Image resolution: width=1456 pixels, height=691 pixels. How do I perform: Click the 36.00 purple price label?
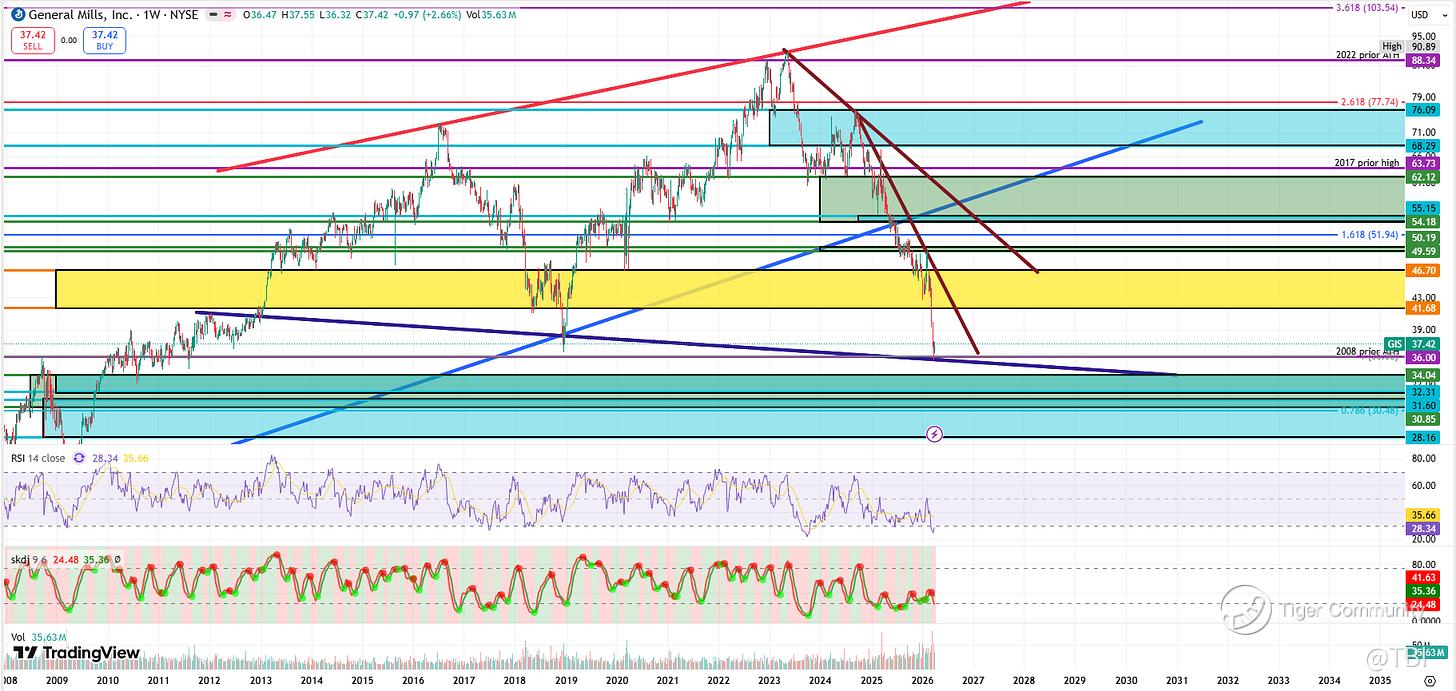pos(1422,357)
